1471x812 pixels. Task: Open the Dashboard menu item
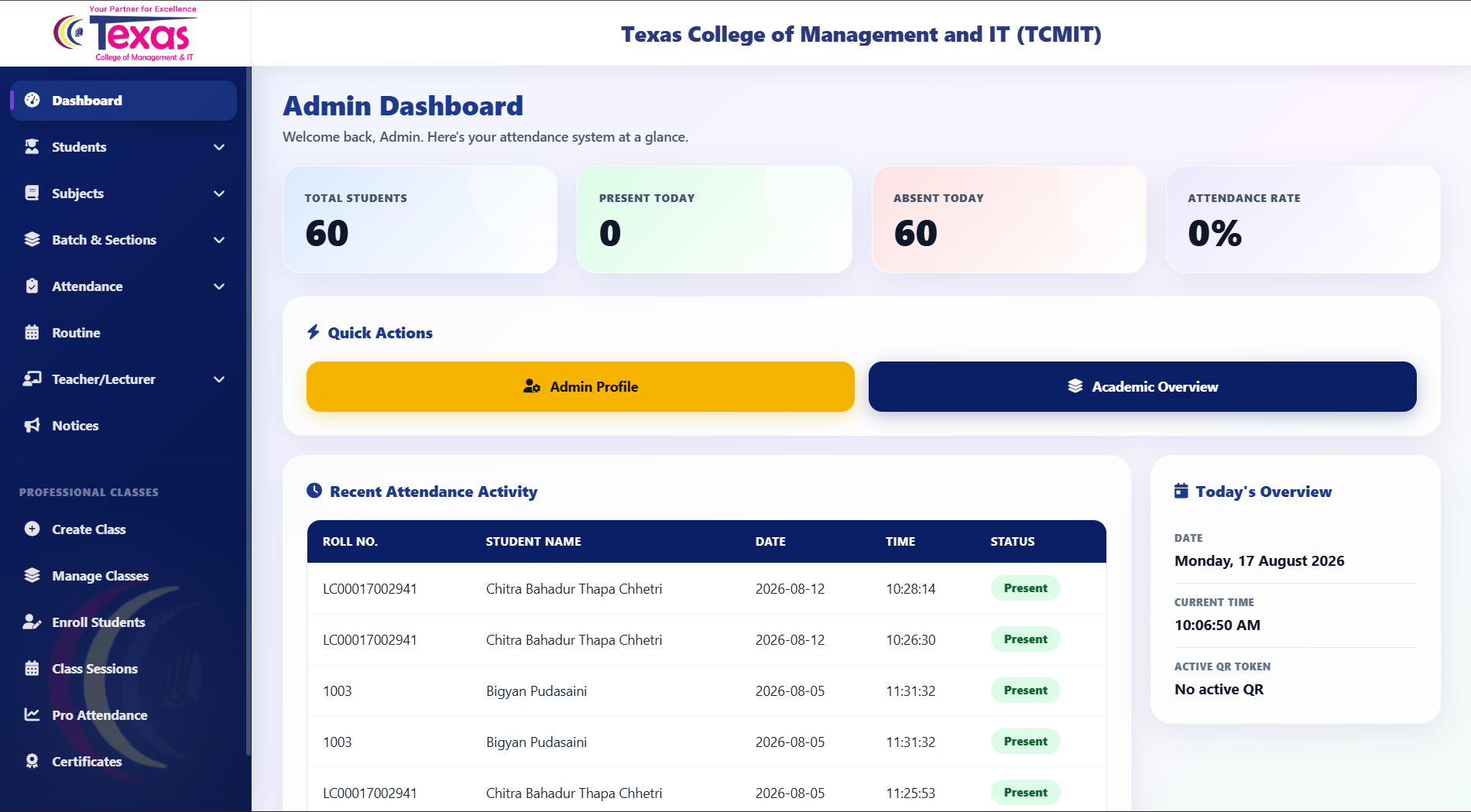124,101
